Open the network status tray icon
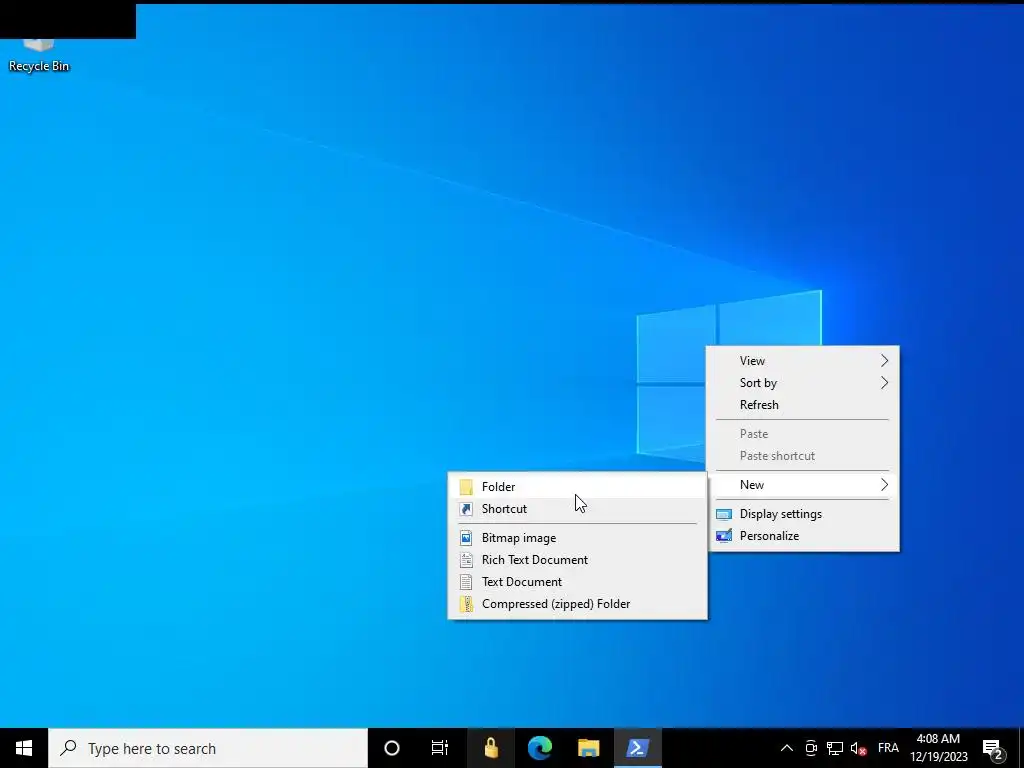Screen dimensions: 1024x768 tap(835, 748)
